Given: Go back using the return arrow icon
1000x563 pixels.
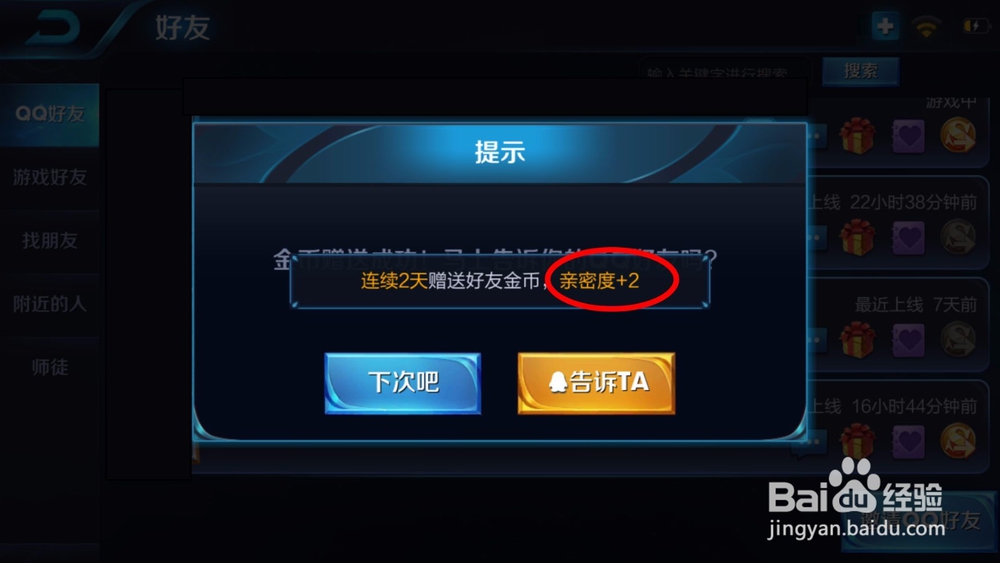Looking at the screenshot, I should (x=54, y=27).
